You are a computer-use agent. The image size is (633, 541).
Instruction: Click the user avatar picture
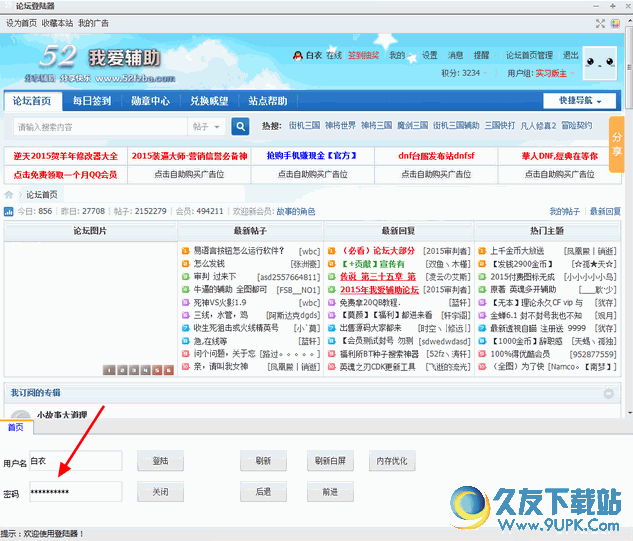(x=599, y=63)
